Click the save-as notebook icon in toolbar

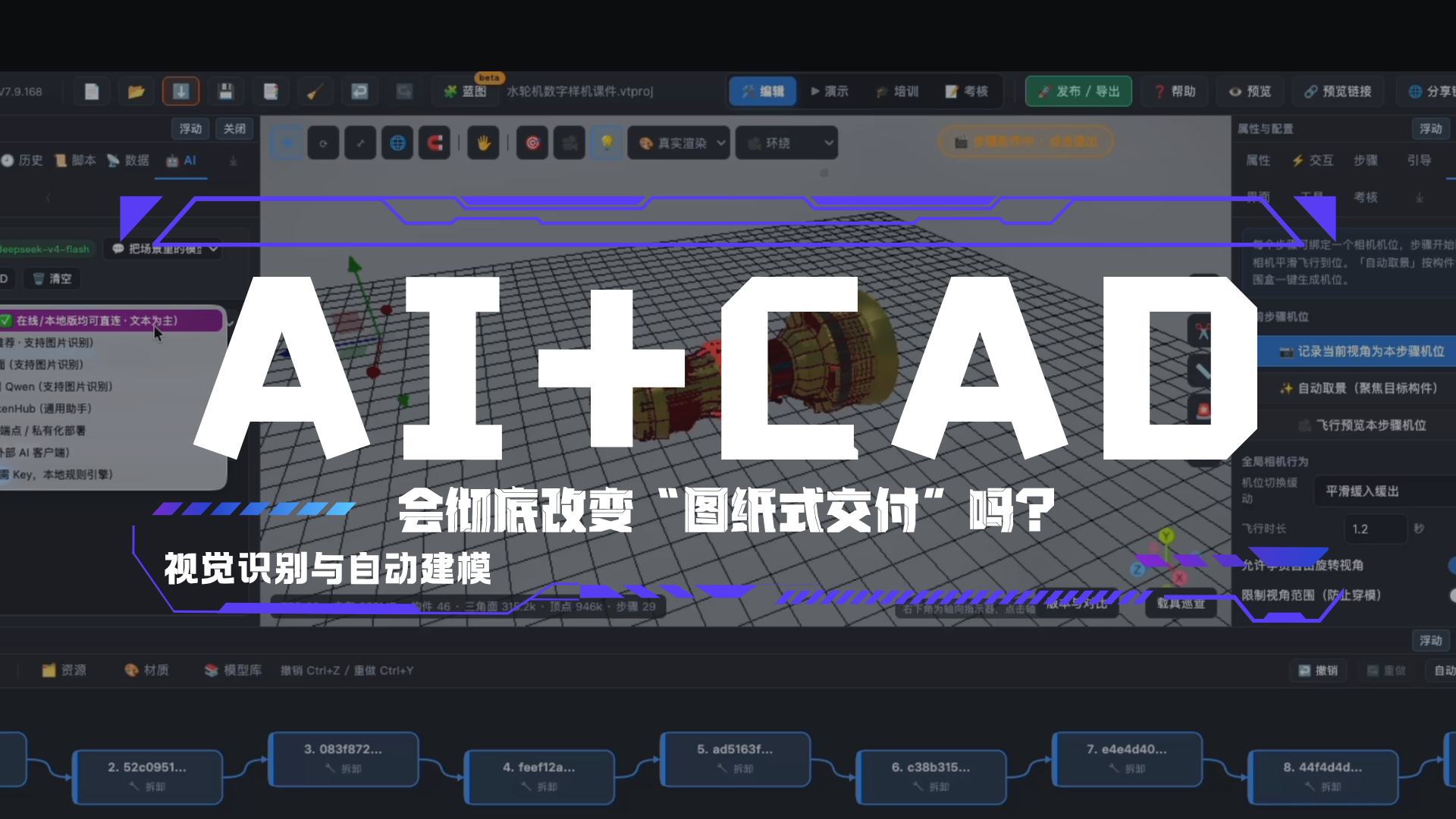point(270,92)
